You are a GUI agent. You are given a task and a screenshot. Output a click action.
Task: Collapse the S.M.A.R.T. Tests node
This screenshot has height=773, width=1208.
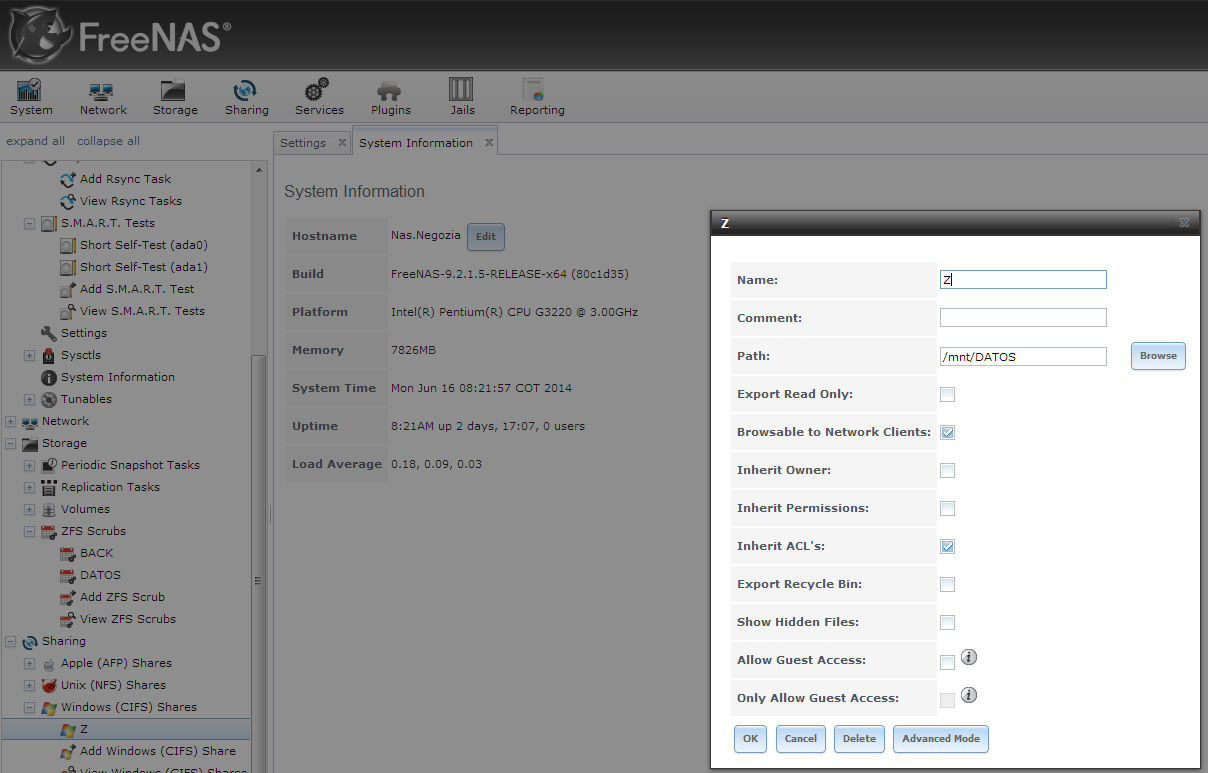coord(29,223)
